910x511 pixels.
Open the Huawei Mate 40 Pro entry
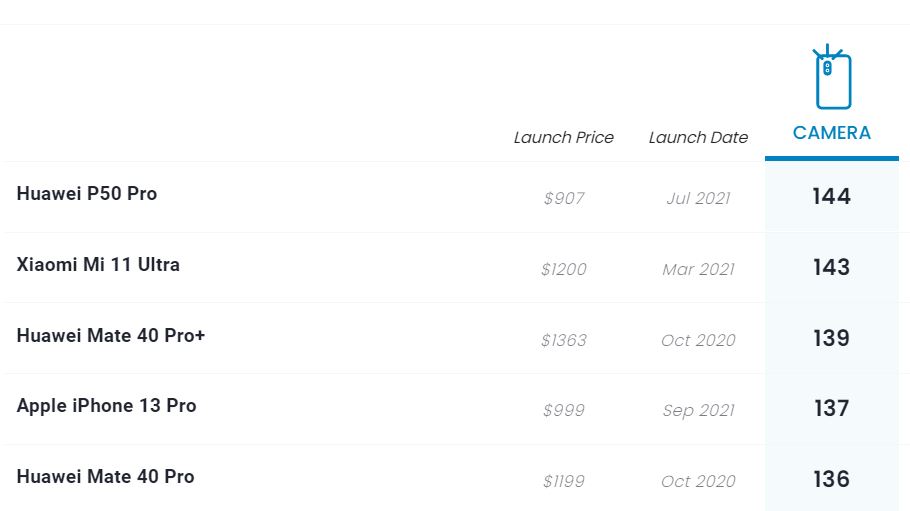coord(105,477)
